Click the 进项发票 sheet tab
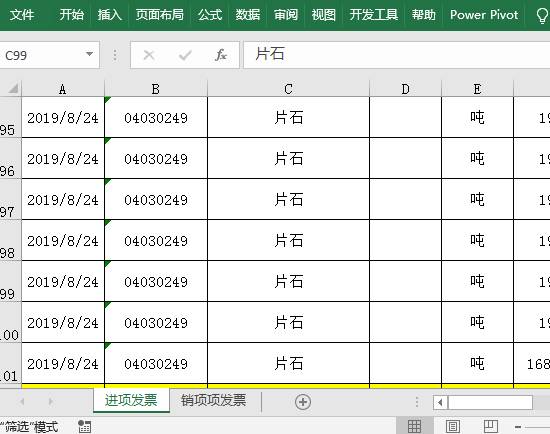This screenshot has width=550, height=434. 131,400
